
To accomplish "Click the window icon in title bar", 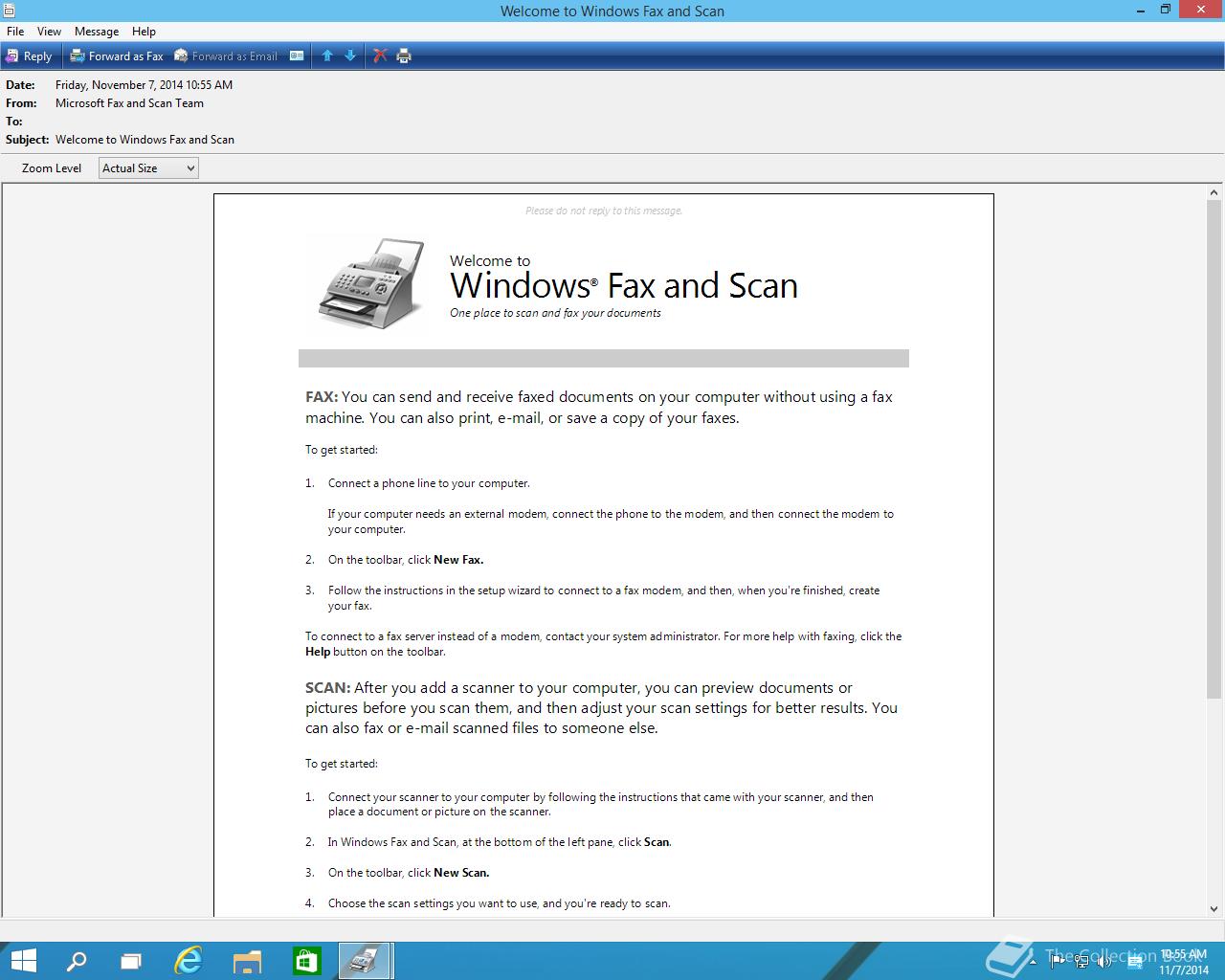I will [x=9, y=11].
